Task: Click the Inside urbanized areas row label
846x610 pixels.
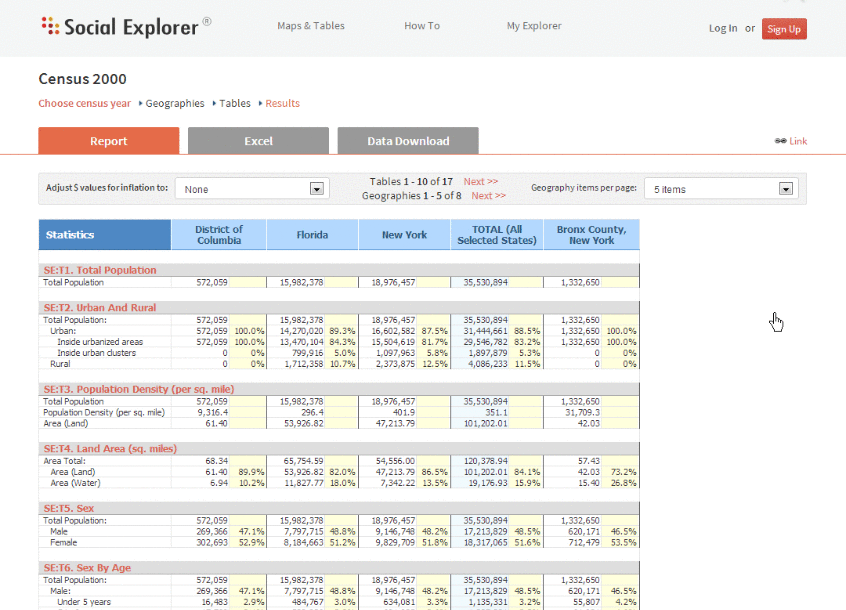Action: coord(100,342)
